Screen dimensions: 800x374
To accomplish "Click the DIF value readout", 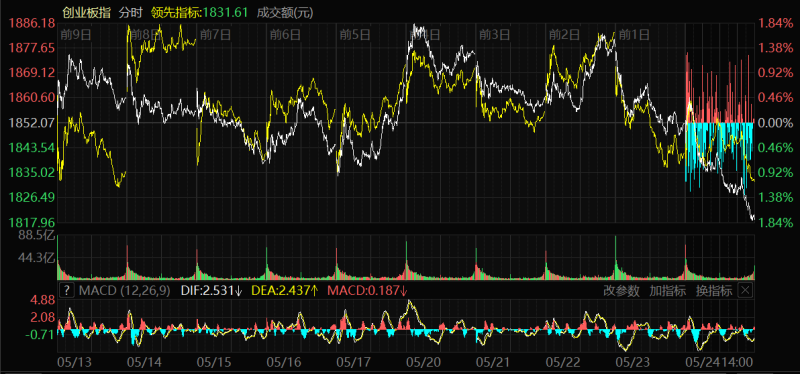I will pos(212,291).
